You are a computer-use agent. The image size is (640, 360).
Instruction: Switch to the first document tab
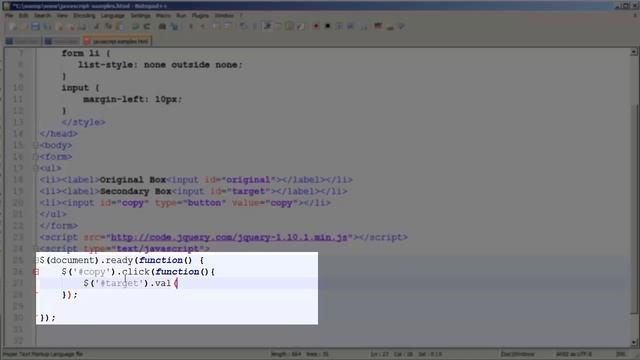click(x=23, y=41)
